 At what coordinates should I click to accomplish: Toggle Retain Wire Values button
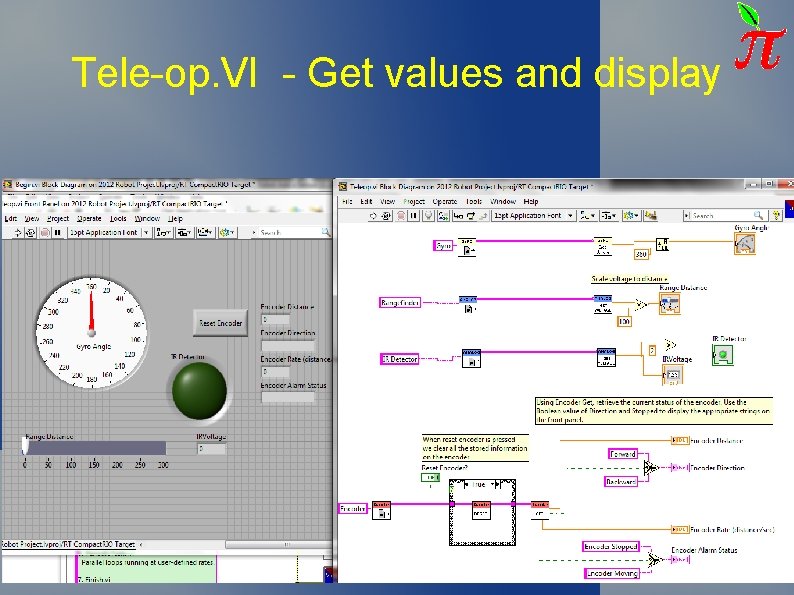coord(443,216)
